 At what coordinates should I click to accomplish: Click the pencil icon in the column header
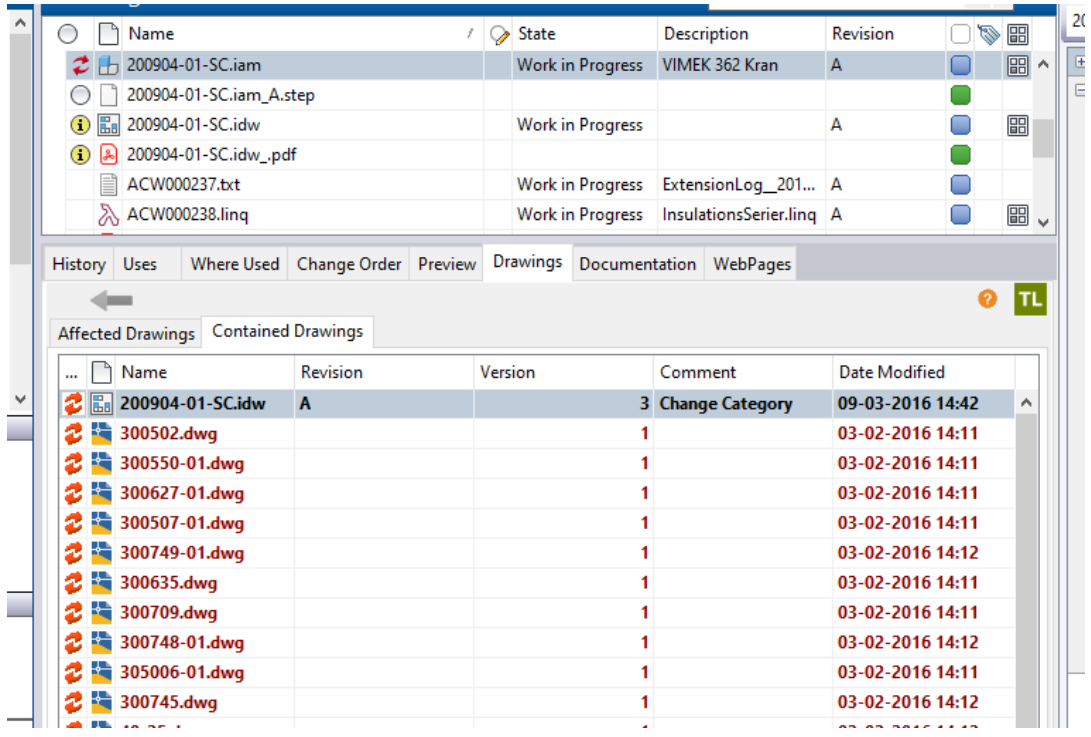[x=500, y=35]
